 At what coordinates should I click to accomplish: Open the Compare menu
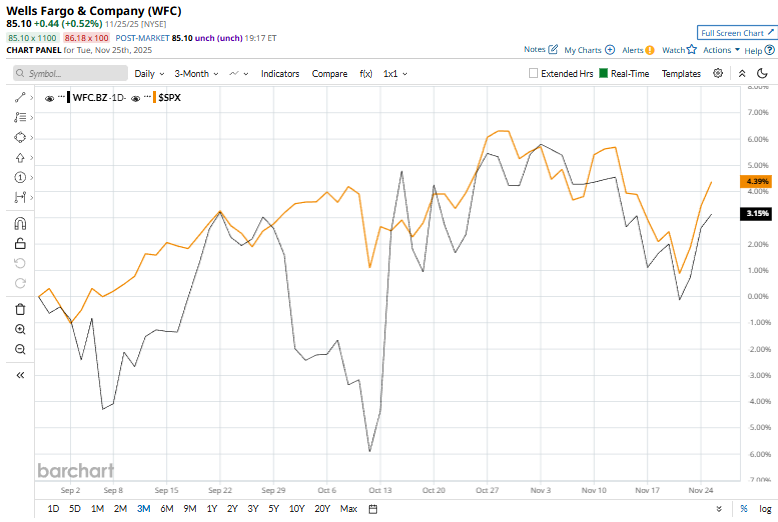click(329, 73)
